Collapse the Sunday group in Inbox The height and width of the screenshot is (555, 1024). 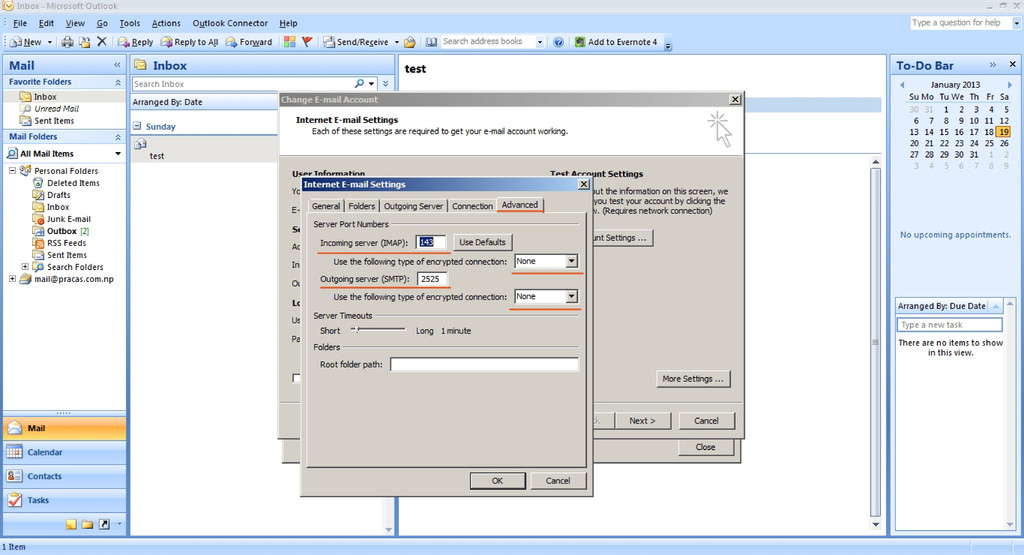pos(137,126)
